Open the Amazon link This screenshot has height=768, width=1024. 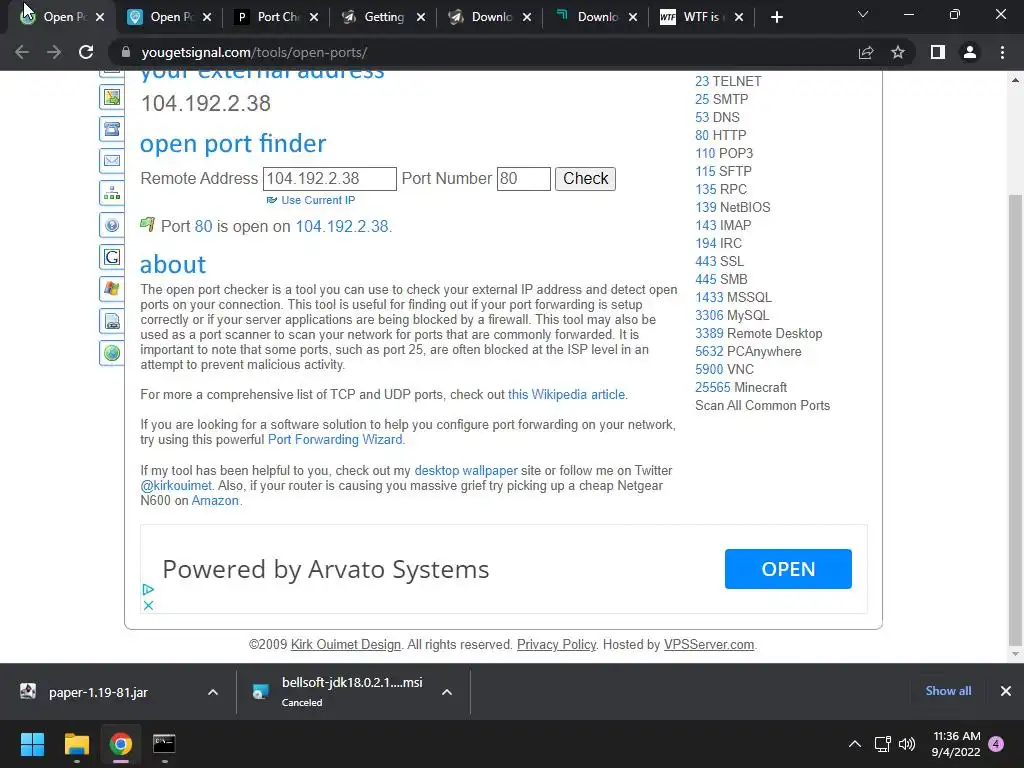click(x=215, y=500)
